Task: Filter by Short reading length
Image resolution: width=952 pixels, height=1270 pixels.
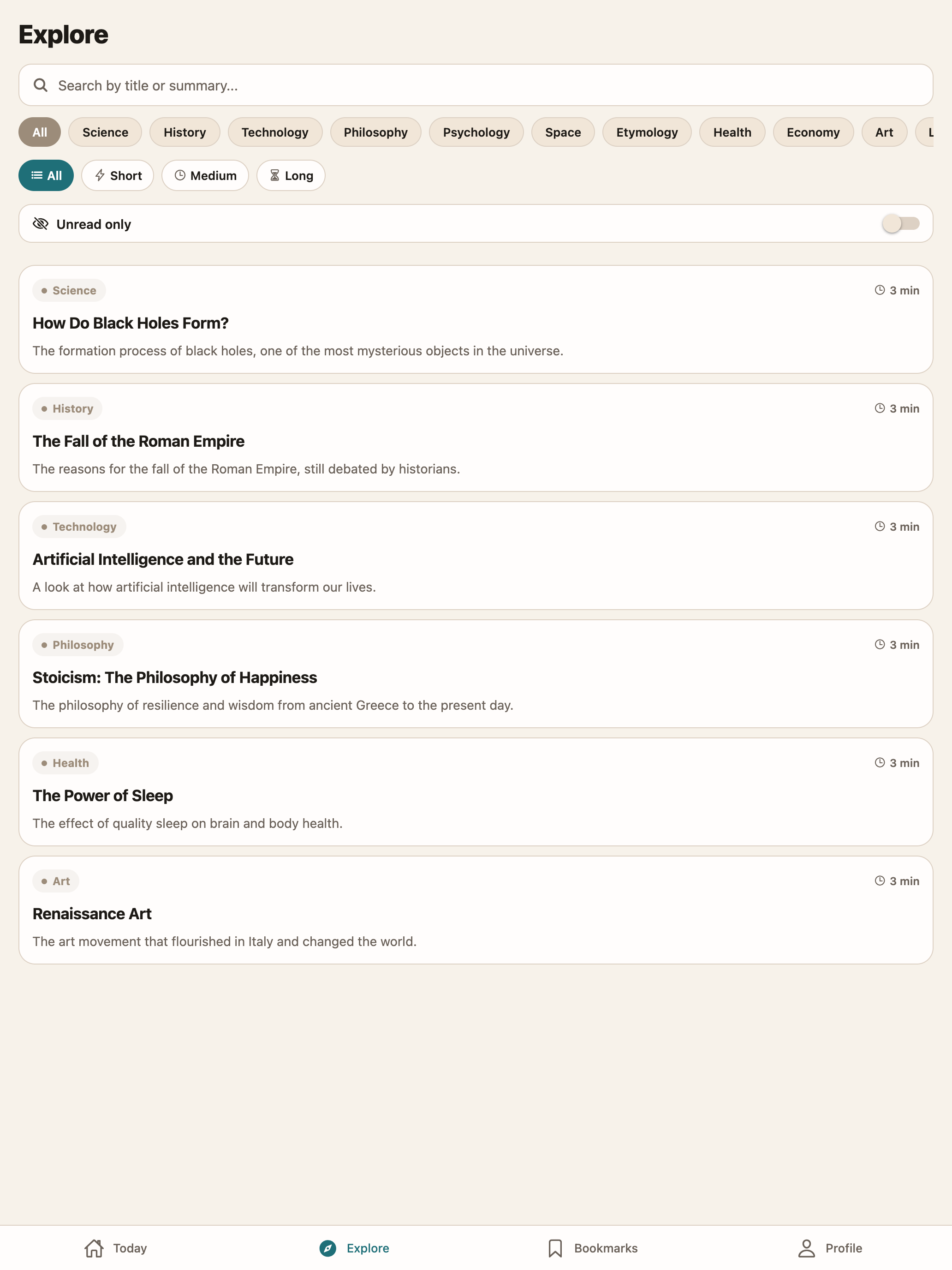Action: 118,175
